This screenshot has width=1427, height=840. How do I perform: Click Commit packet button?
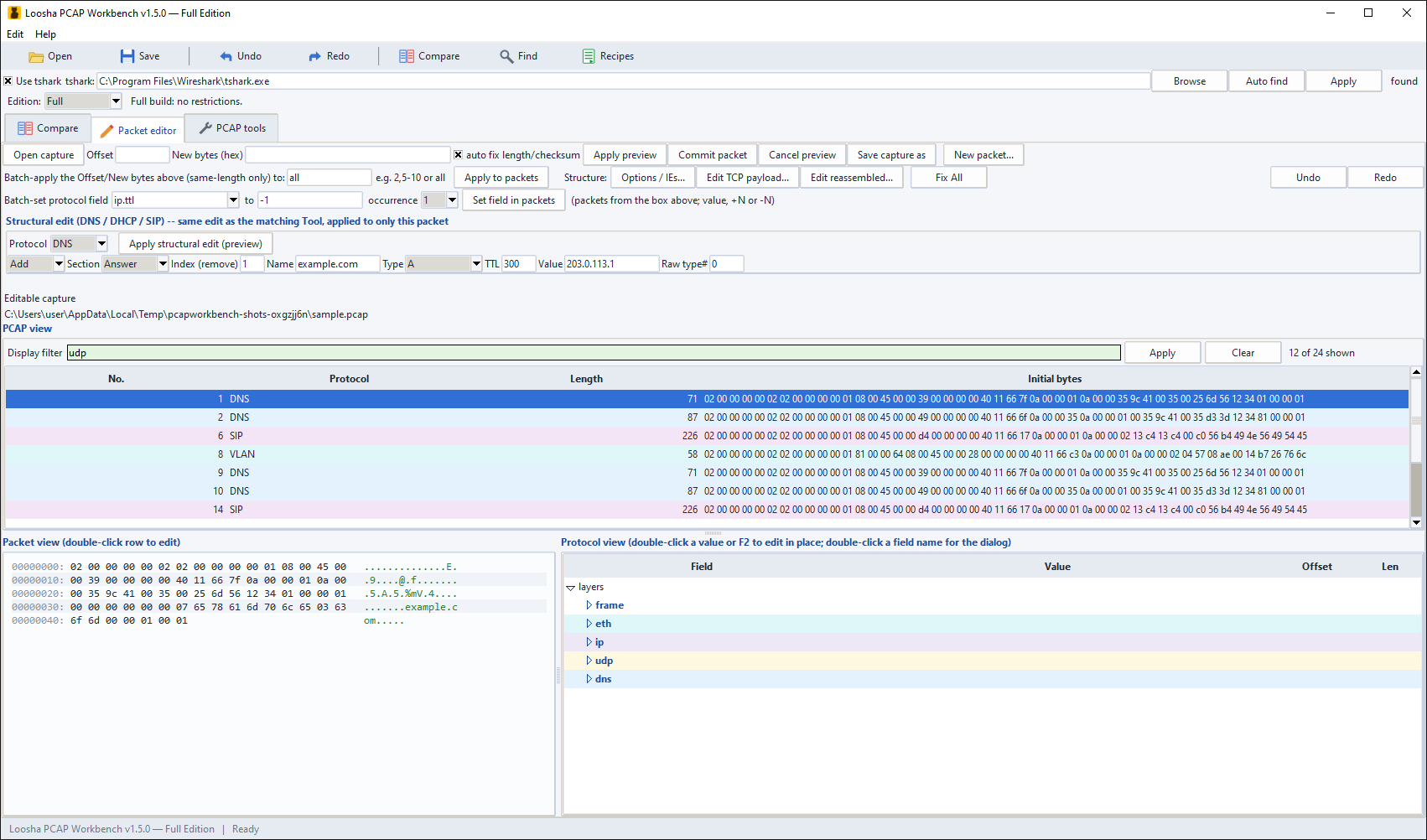tap(713, 155)
